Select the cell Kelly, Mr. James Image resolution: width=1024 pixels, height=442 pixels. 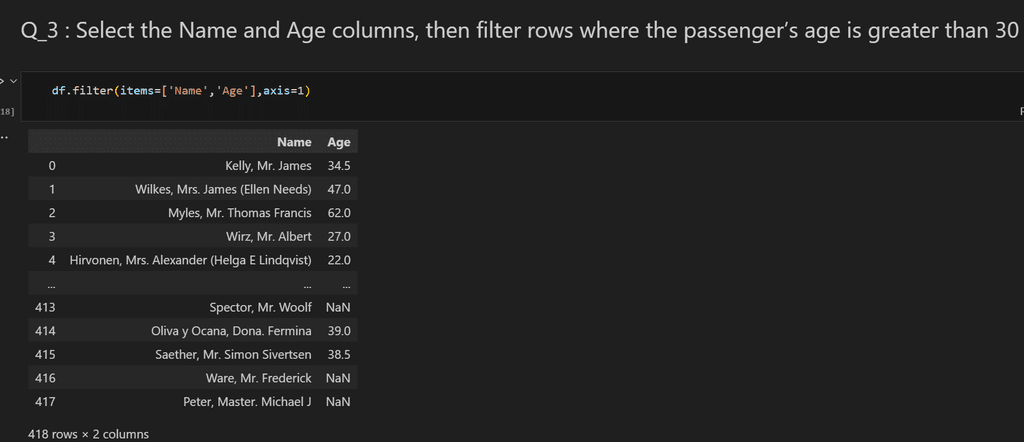(268, 166)
